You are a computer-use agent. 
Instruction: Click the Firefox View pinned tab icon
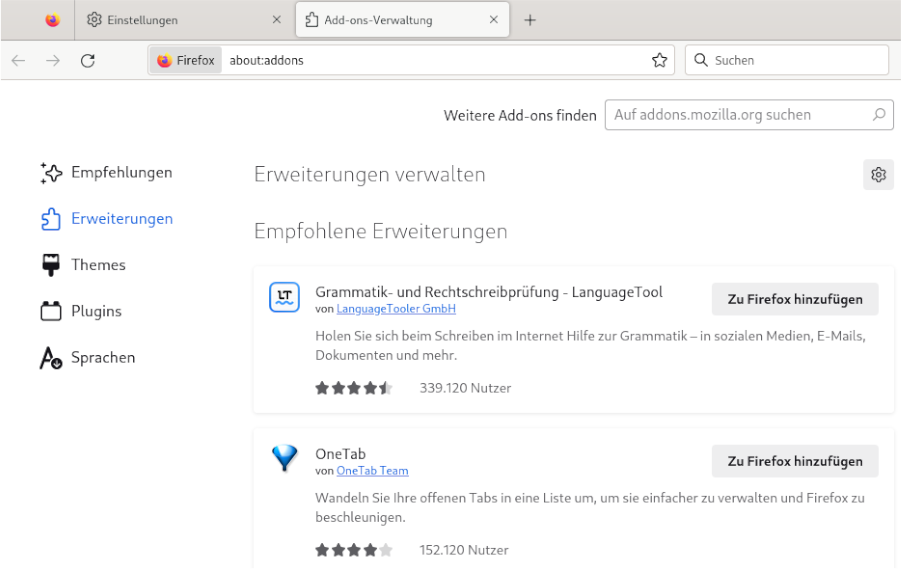[x=52, y=20]
